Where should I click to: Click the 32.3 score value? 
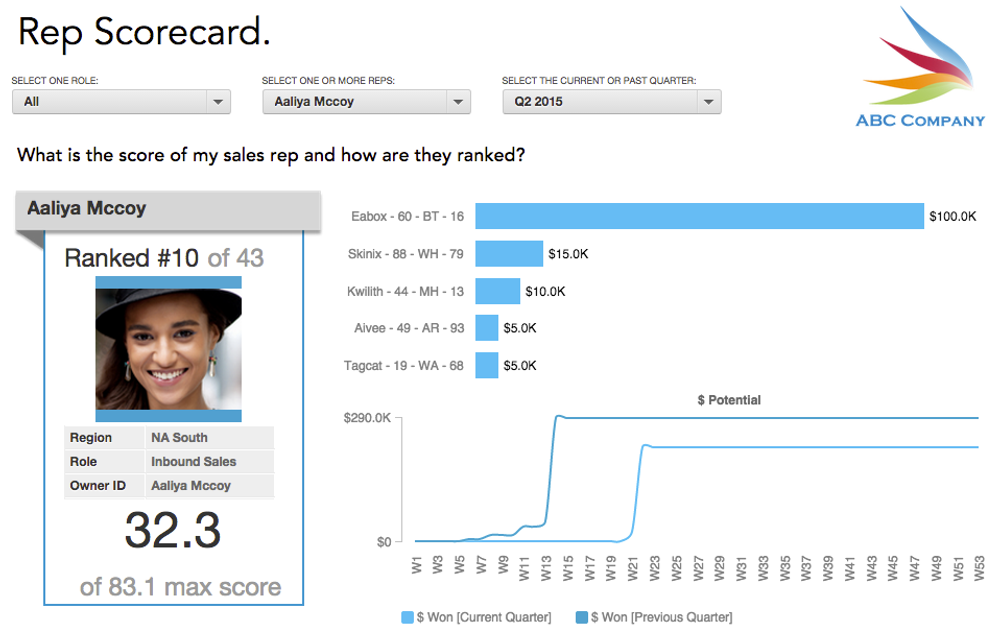pyautogui.click(x=173, y=531)
